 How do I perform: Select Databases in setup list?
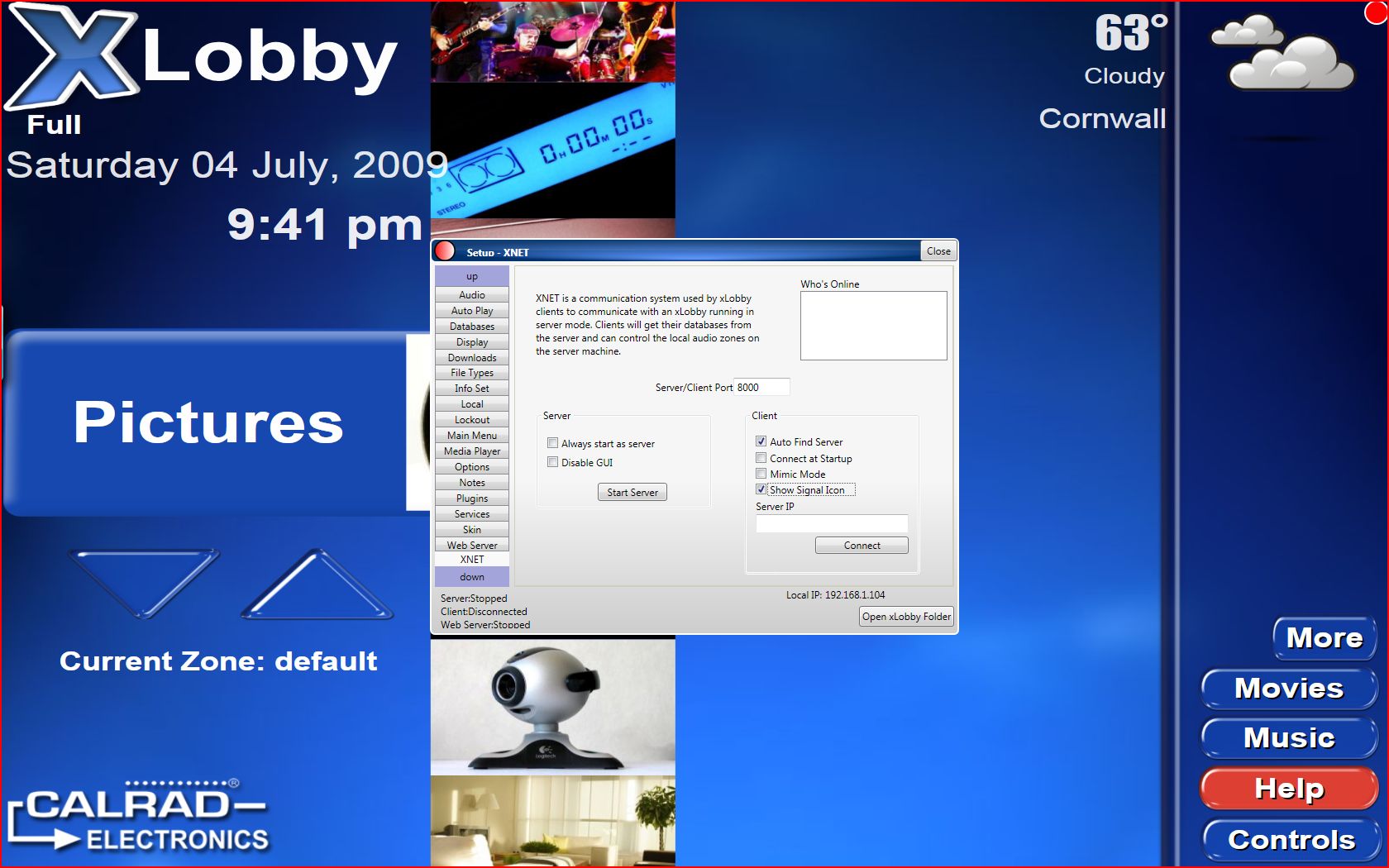pos(472,327)
